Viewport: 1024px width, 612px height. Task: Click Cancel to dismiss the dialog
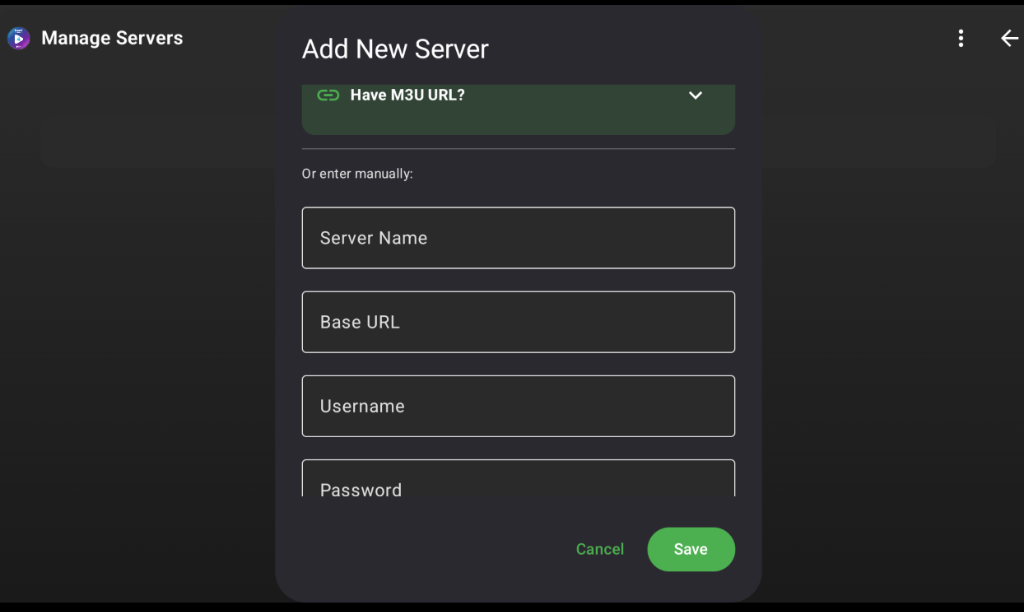click(599, 549)
